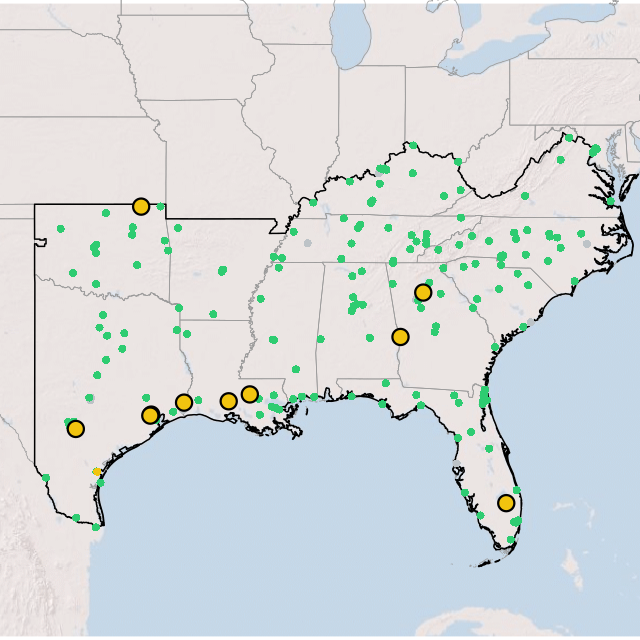Click easternmost yellow marker in Louisiana

(x=250, y=394)
